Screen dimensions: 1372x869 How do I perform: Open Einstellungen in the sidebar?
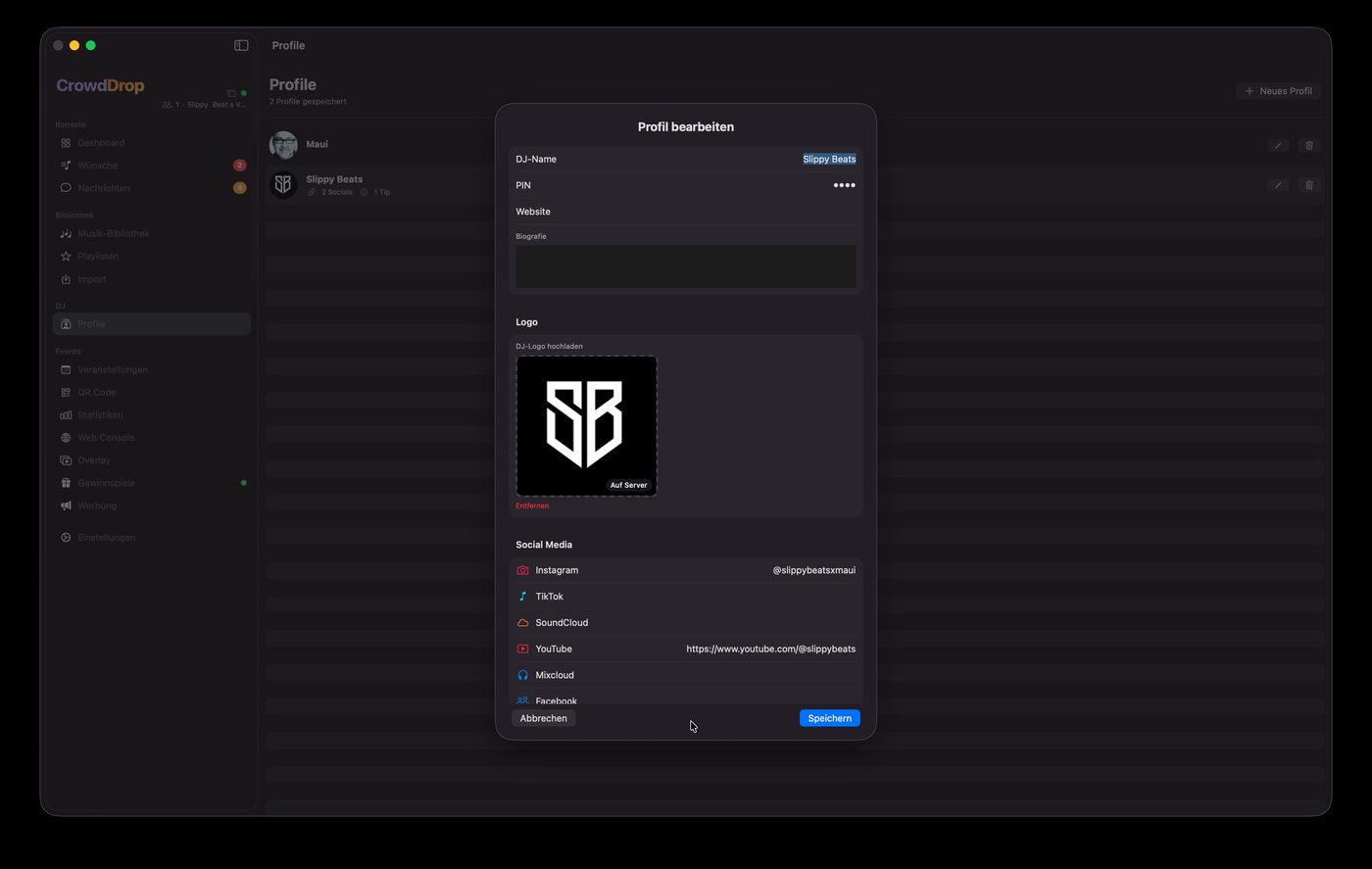(106, 538)
